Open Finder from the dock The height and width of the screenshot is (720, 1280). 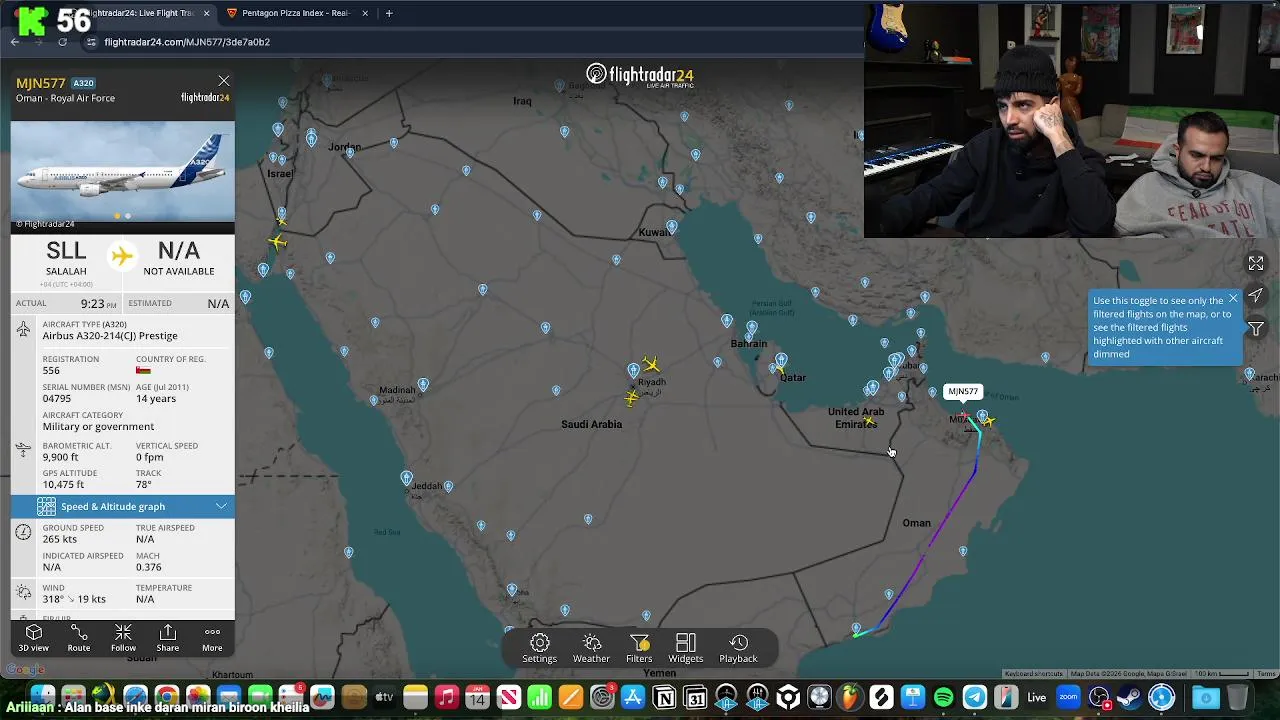(42, 697)
